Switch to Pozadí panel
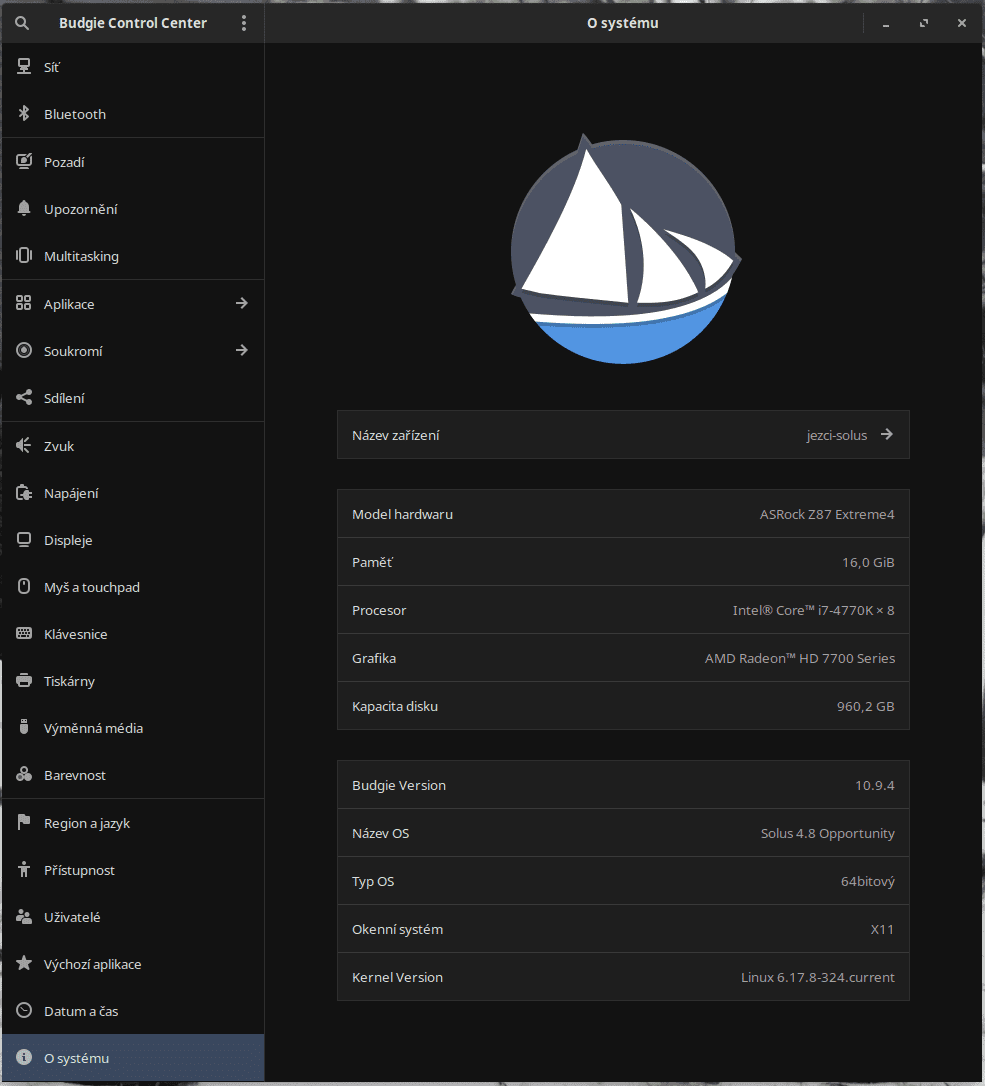This screenshot has height=1086, width=985. click(x=133, y=162)
